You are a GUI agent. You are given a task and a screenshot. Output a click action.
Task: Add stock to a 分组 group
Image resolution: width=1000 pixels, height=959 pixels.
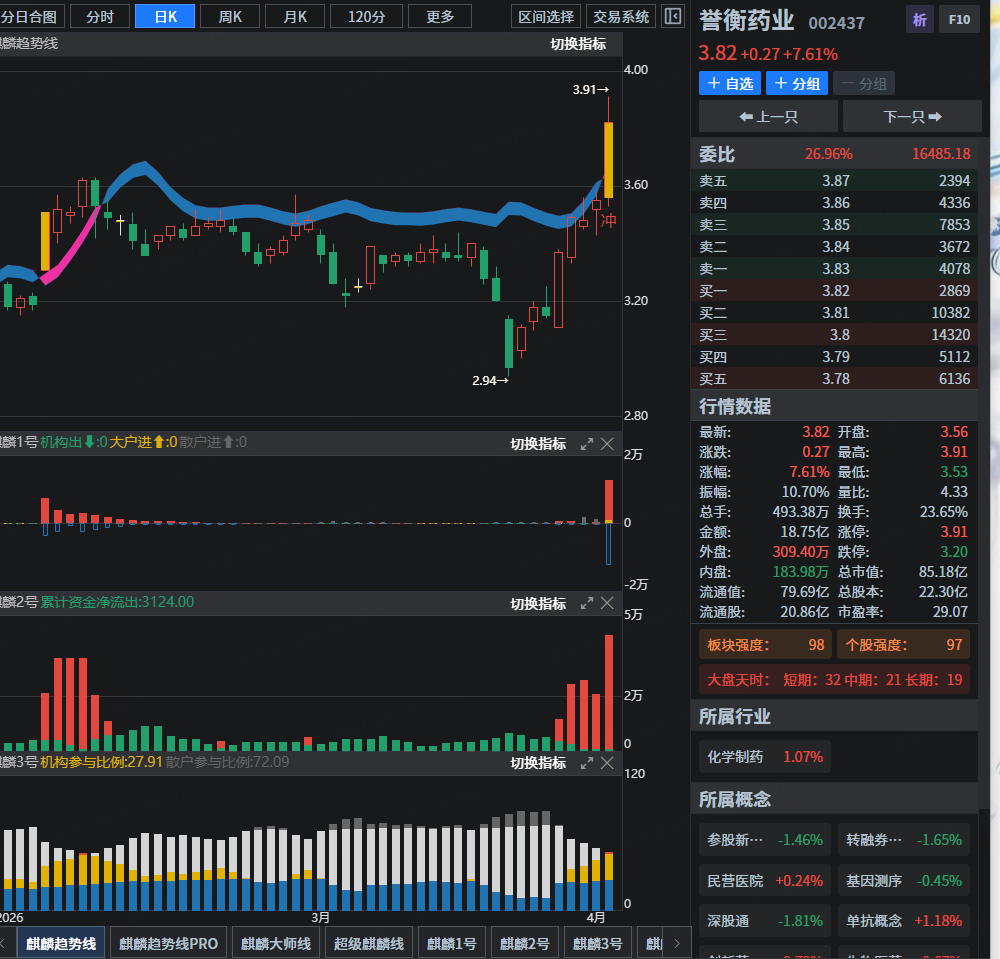(x=797, y=83)
